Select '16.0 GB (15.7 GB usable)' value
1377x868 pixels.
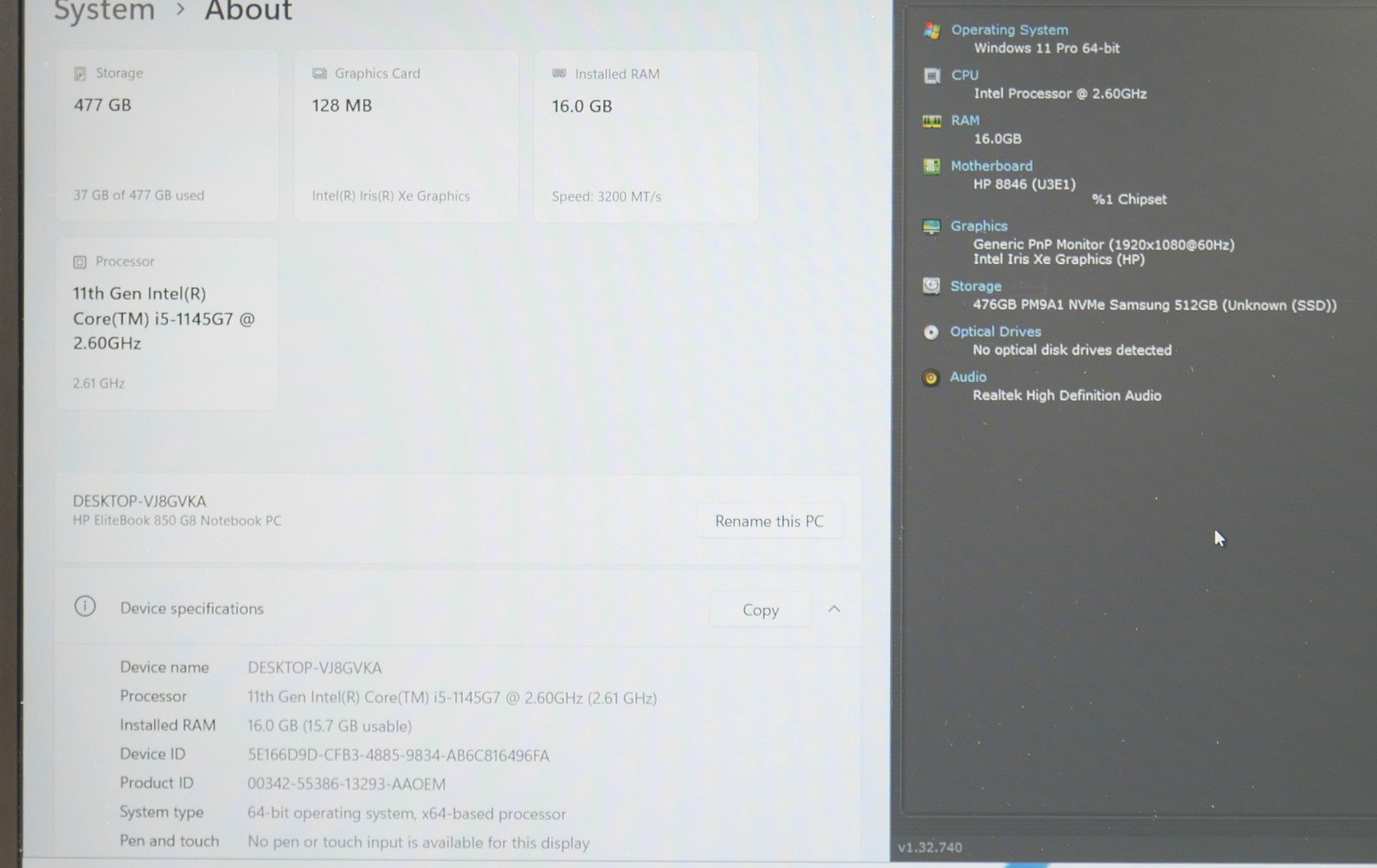[330, 726]
